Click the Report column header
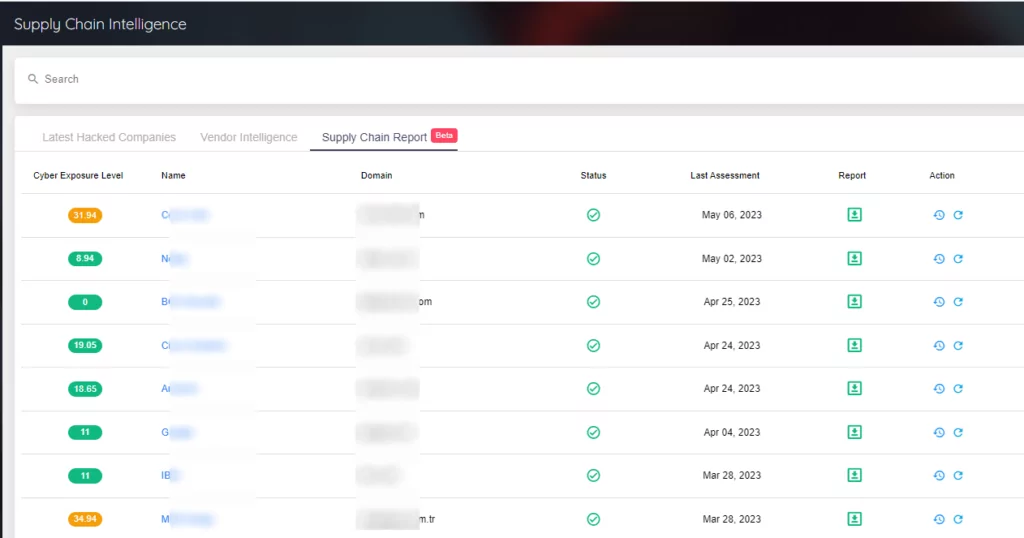Viewport: 1024px width, 538px height. click(x=852, y=175)
